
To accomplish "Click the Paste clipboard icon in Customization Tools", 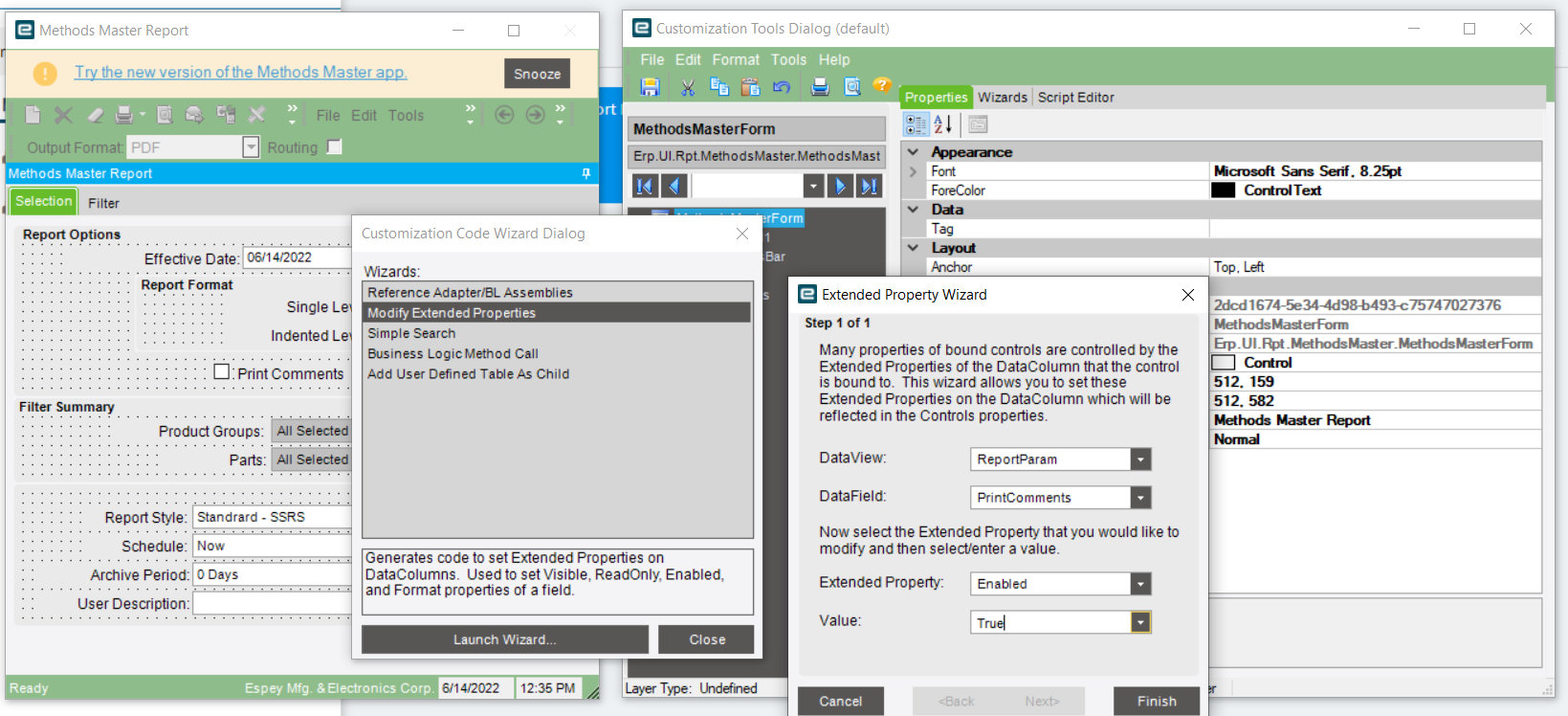I will [751, 87].
